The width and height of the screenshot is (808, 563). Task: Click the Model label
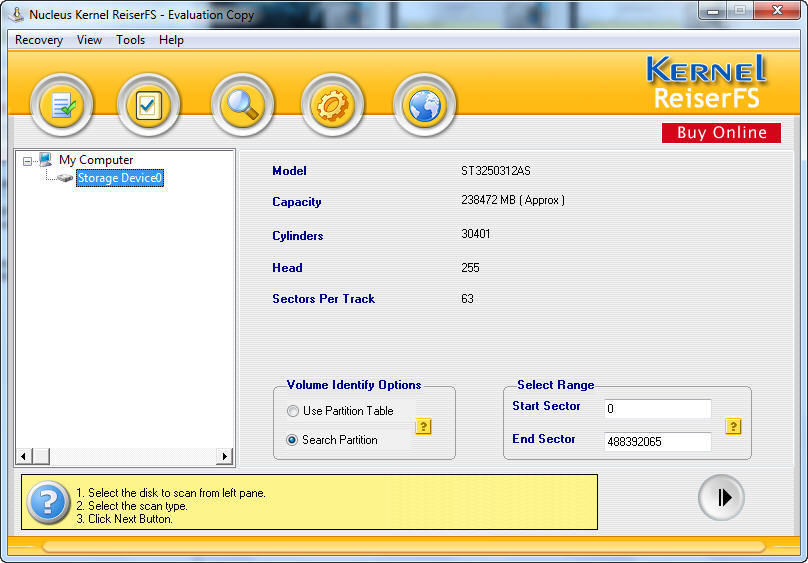coord(289,171)
